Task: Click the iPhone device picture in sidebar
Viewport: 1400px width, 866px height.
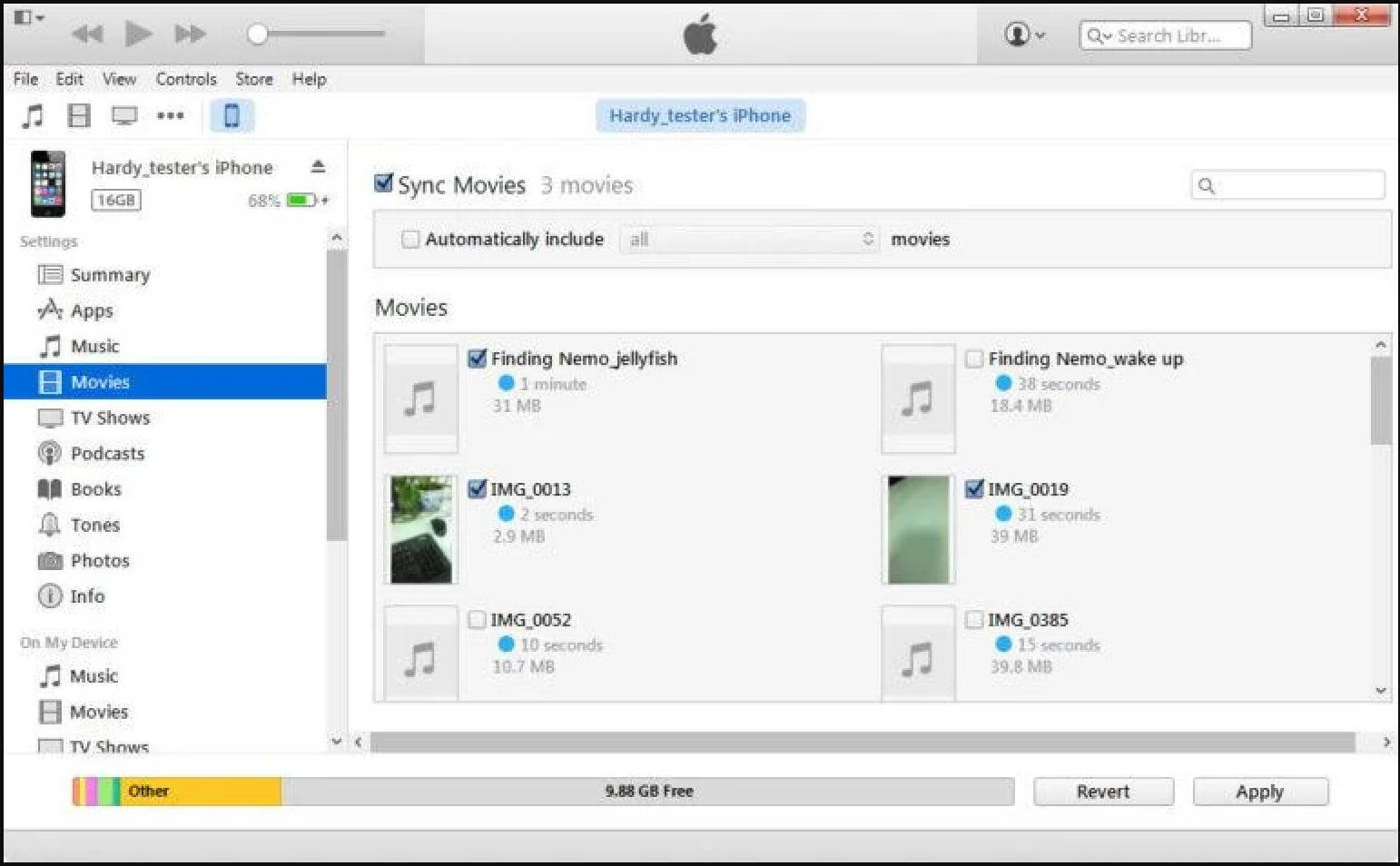Action: pyautogui.click(x=48, y=183)
